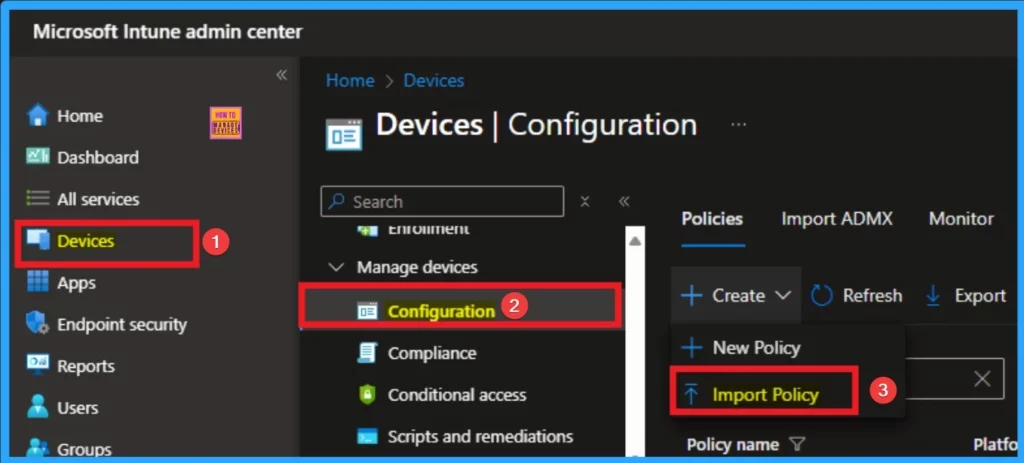
Task: Open Compliance in the Devices menu
Action: [x=432, y=353]
